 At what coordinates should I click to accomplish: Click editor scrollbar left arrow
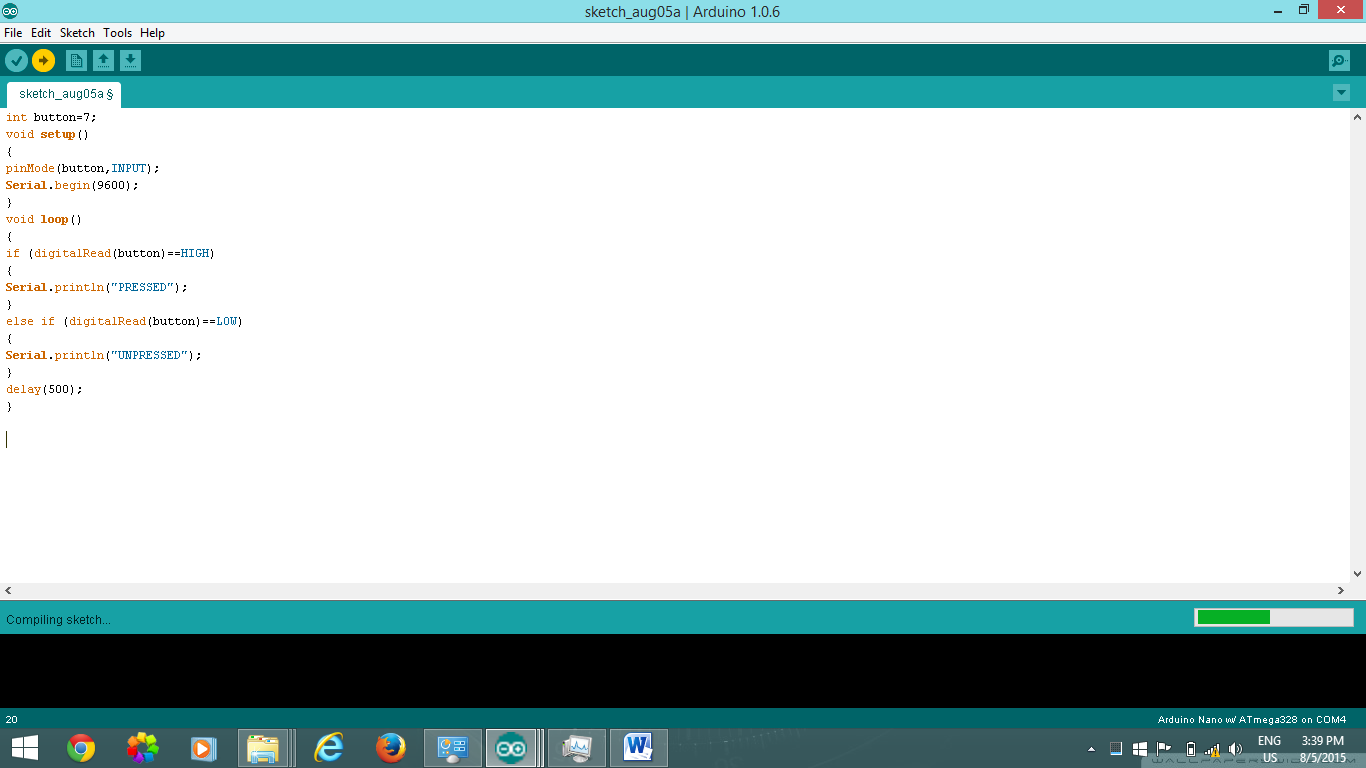coord(8,591)
